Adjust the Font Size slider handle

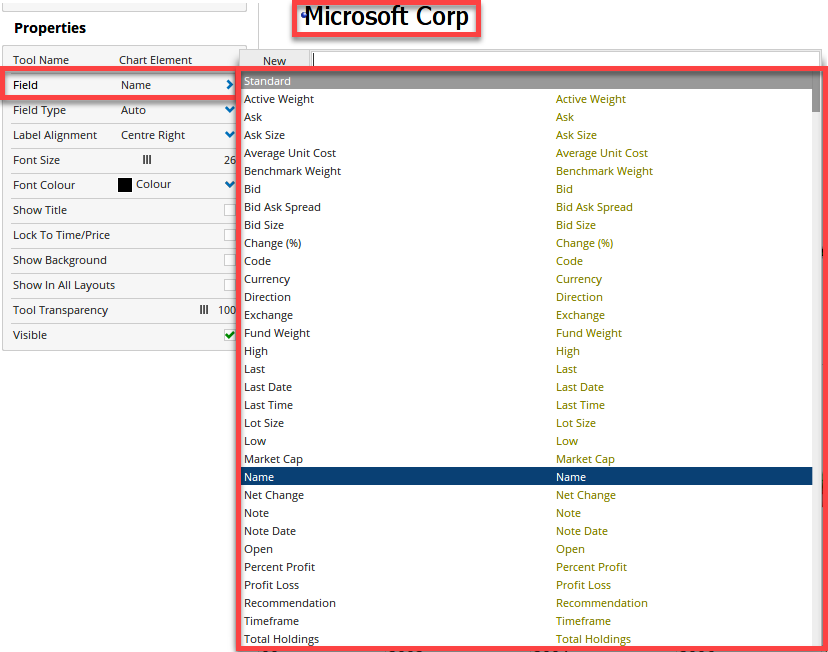pyautogui.click(x=147, y=159)
